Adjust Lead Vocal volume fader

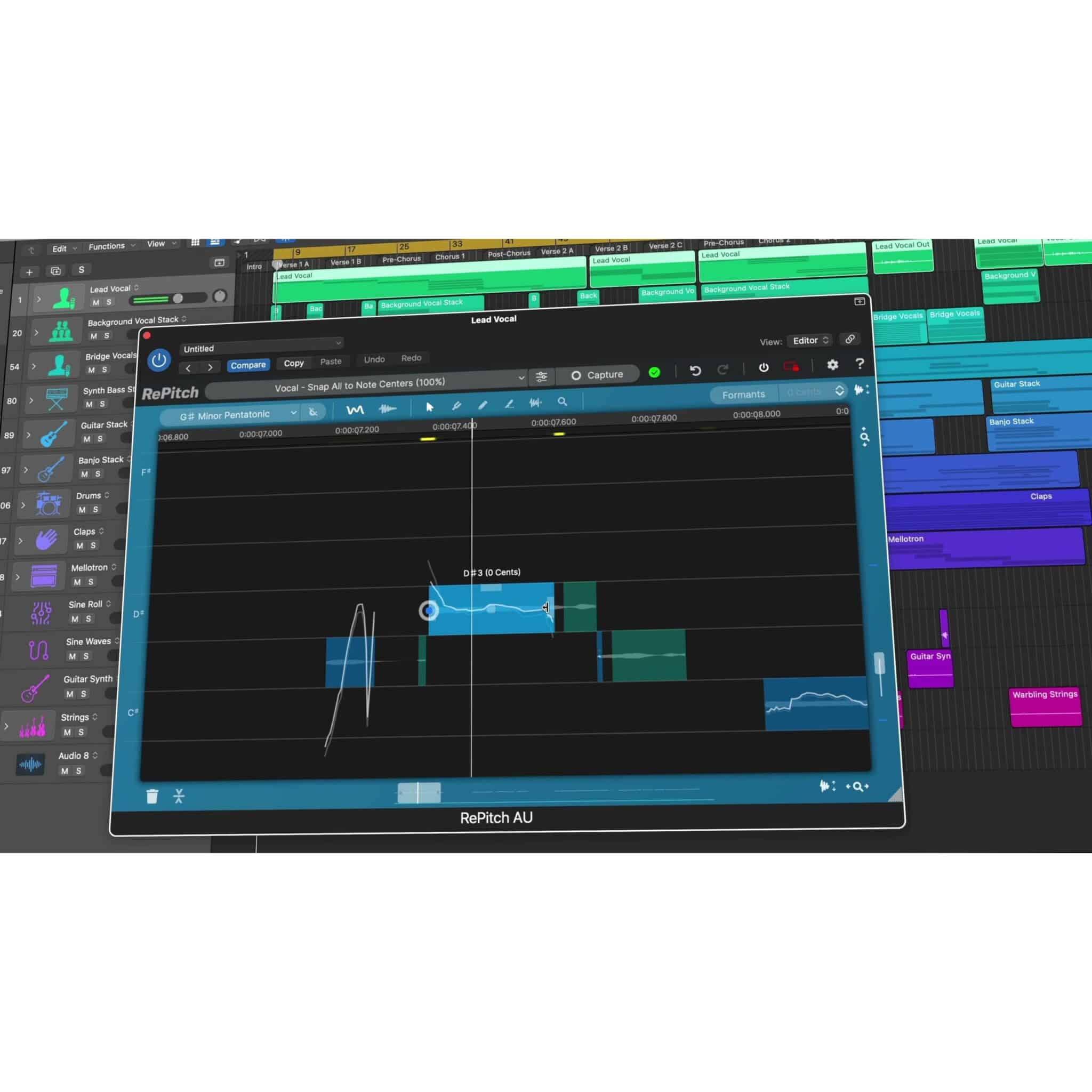[x=178, y=298]
